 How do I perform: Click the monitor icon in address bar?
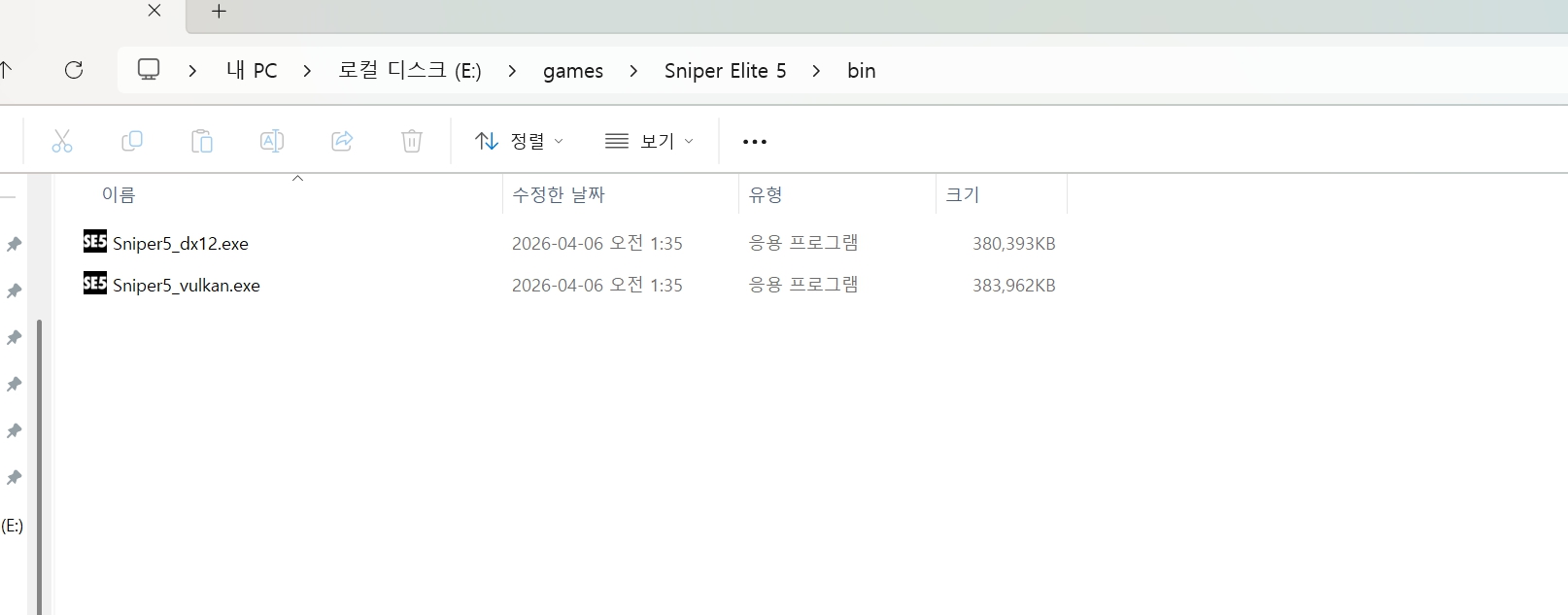[x=149, y=70]
